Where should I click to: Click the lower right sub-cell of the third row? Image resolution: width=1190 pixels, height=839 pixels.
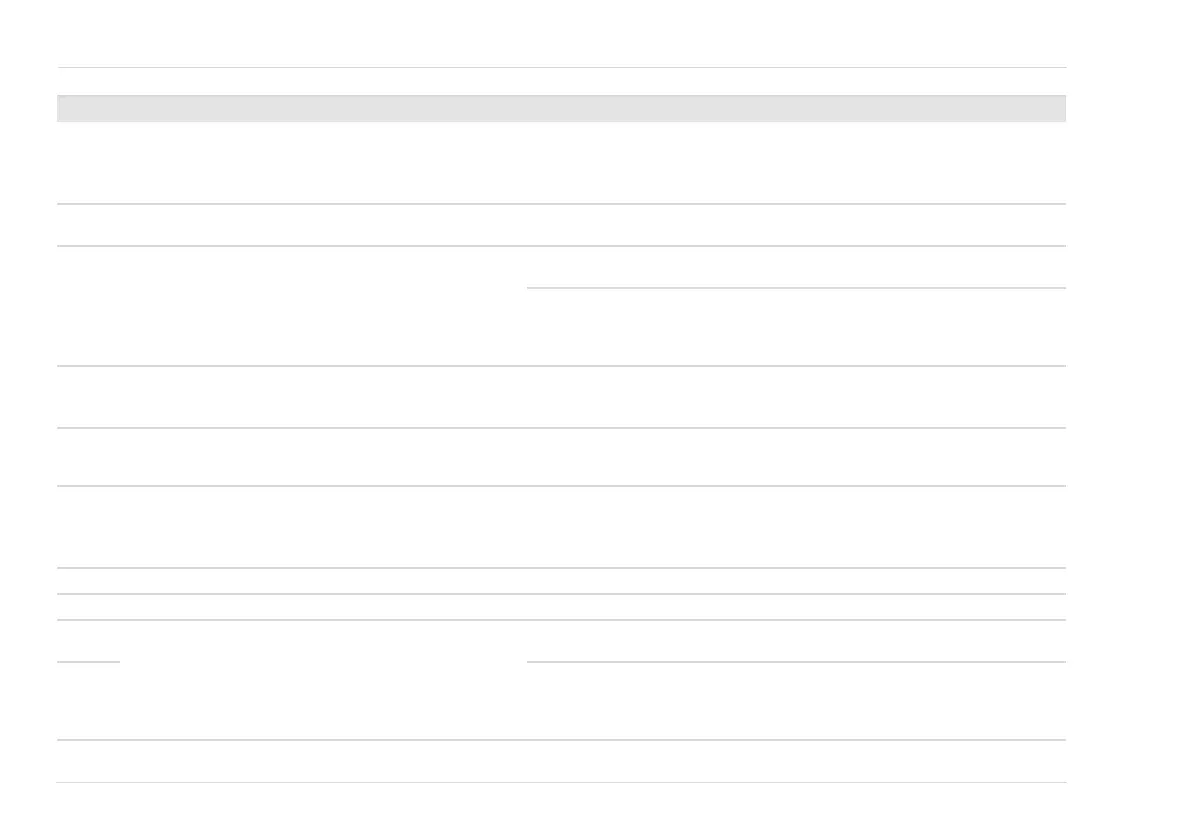[796, 327]
